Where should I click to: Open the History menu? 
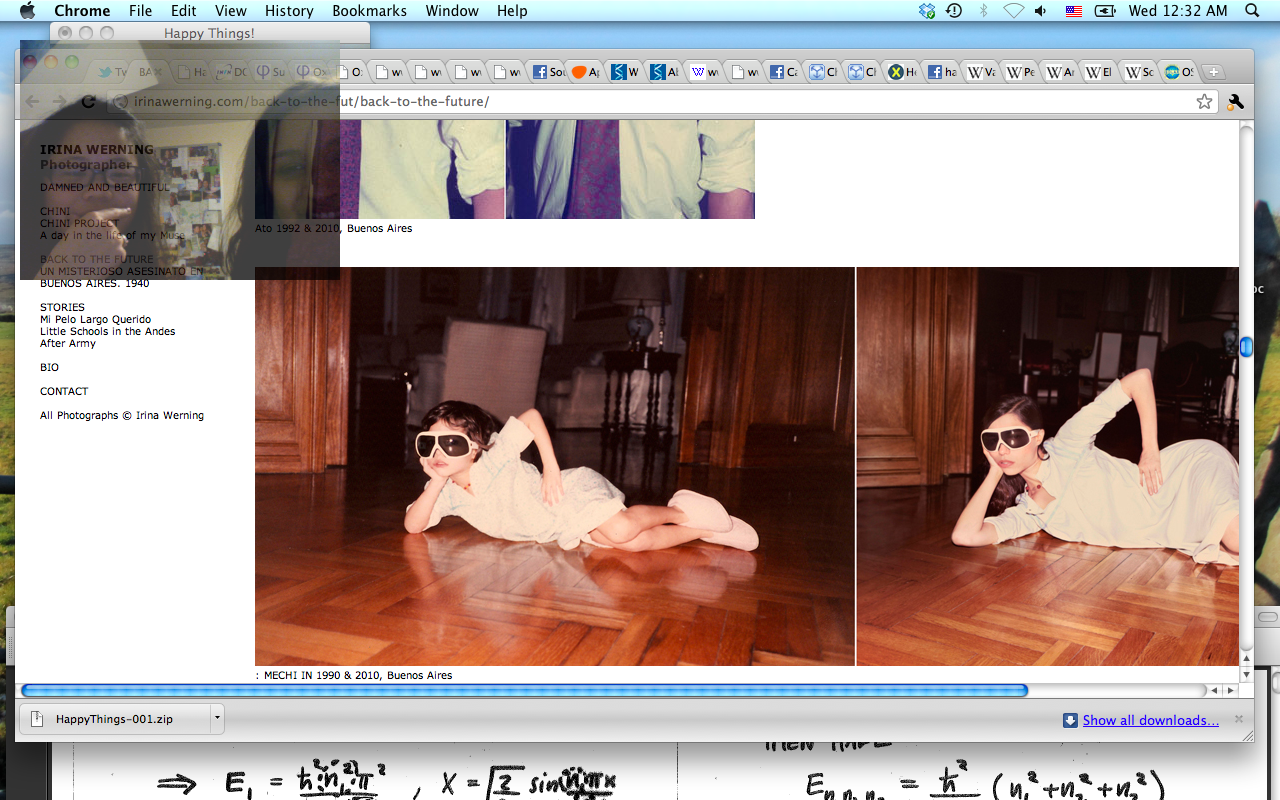tap(289, 11)
